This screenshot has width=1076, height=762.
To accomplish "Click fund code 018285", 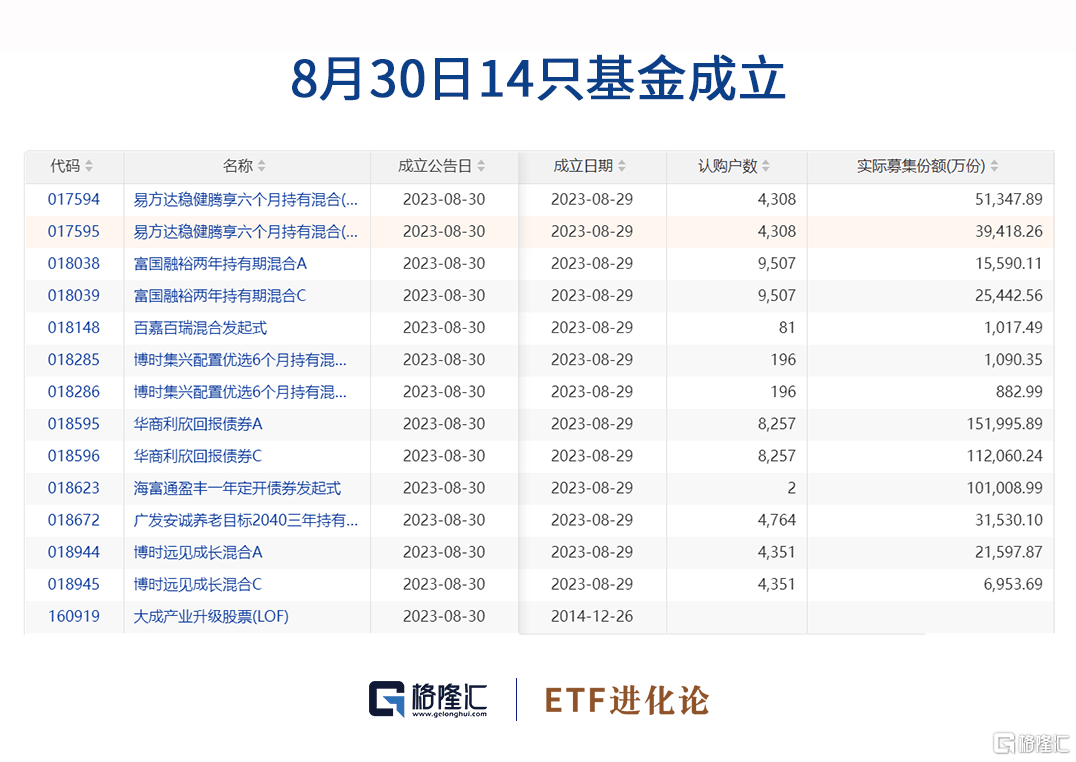I will (x=74, y=360).
